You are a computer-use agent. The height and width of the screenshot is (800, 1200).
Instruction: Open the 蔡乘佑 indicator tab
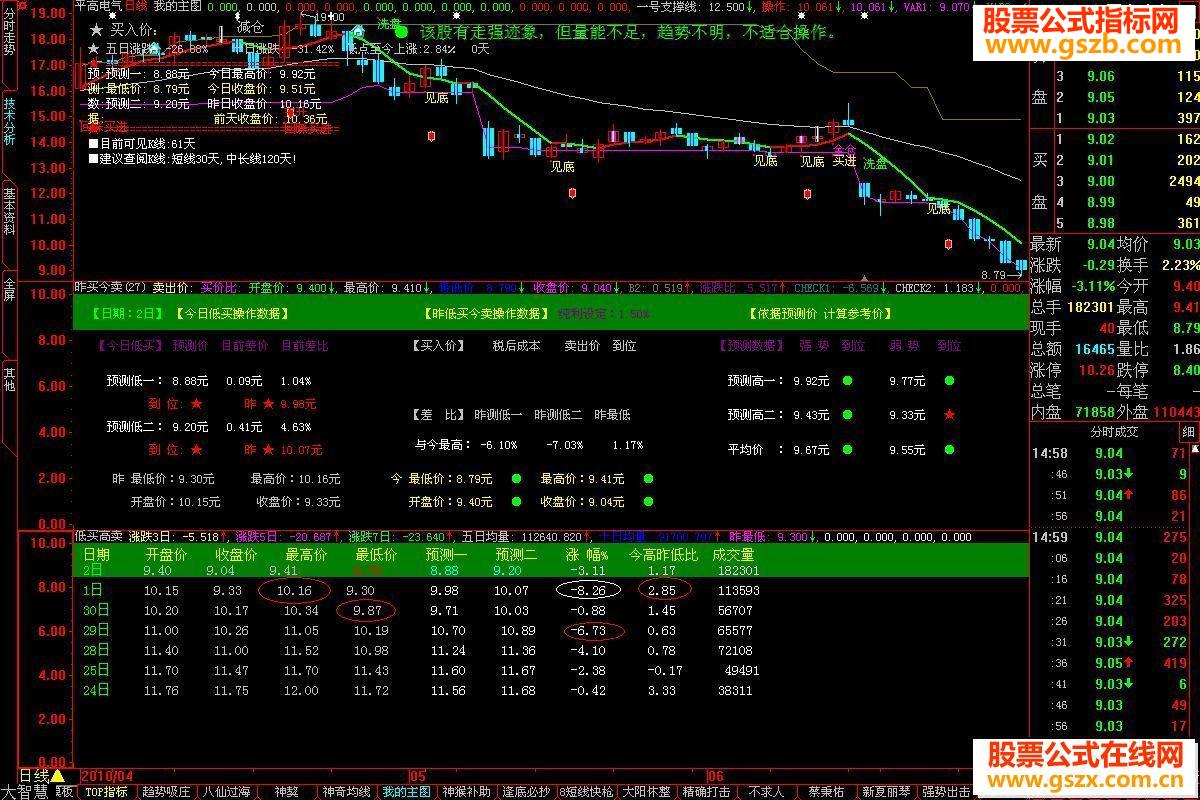[x=827, y=792]
